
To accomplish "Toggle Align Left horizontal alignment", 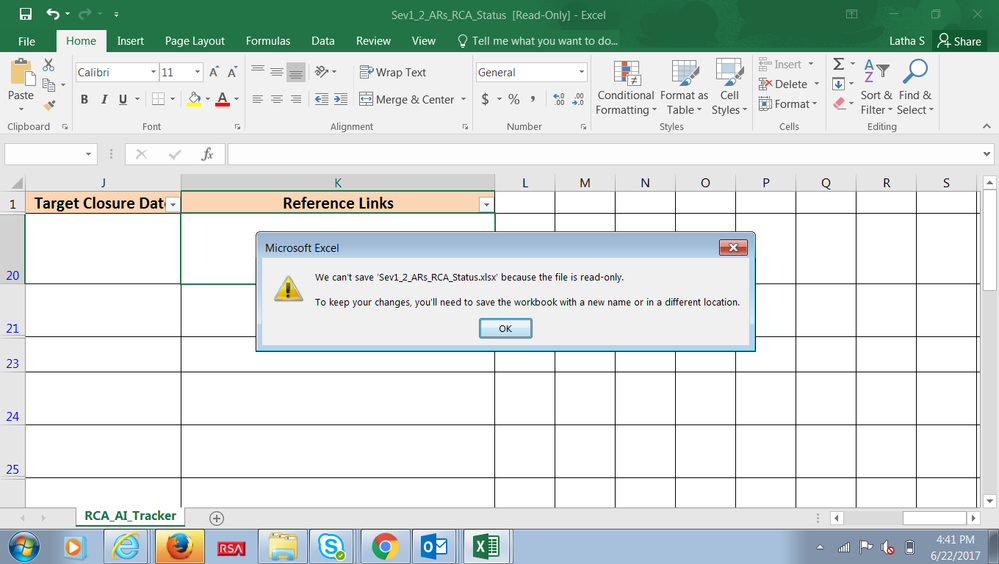I will click(x=257, y=99).
